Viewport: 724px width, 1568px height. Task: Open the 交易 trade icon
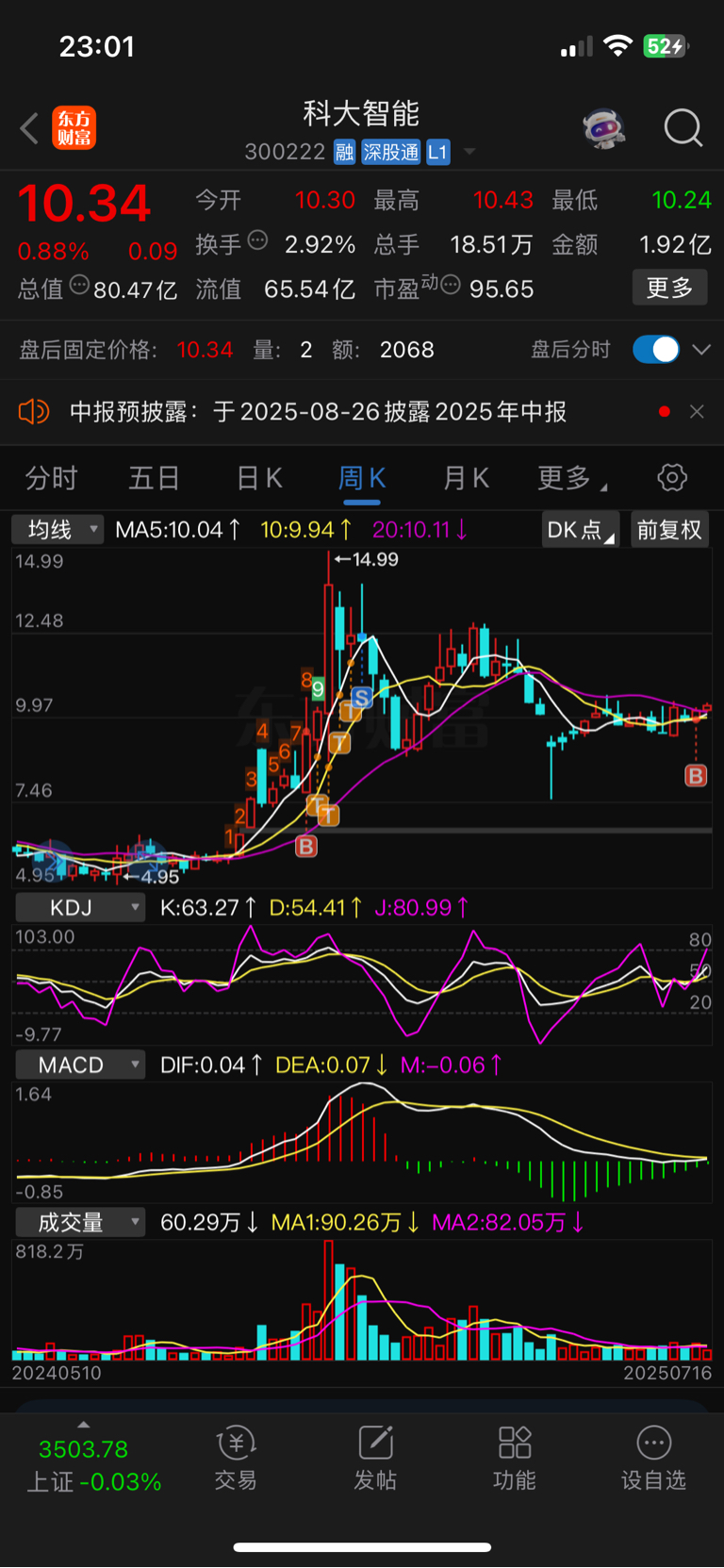pos(236,1458)
